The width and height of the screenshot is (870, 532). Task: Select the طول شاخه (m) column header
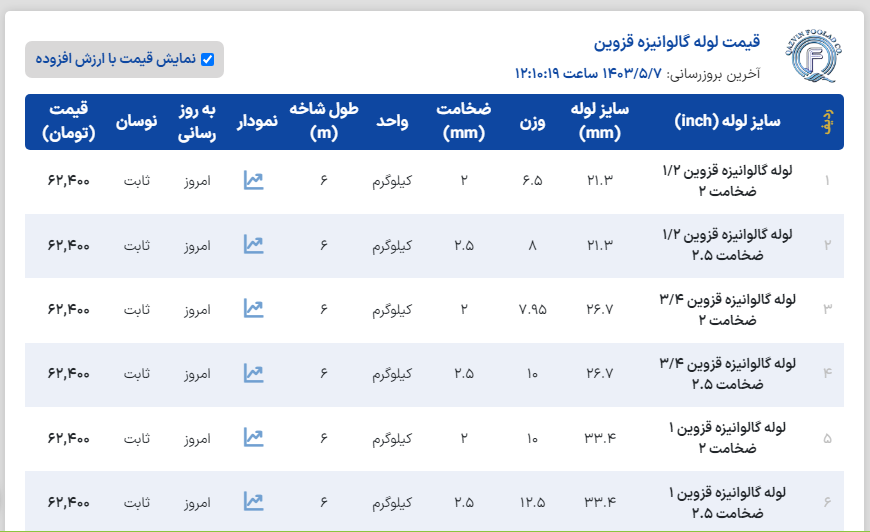325,121
